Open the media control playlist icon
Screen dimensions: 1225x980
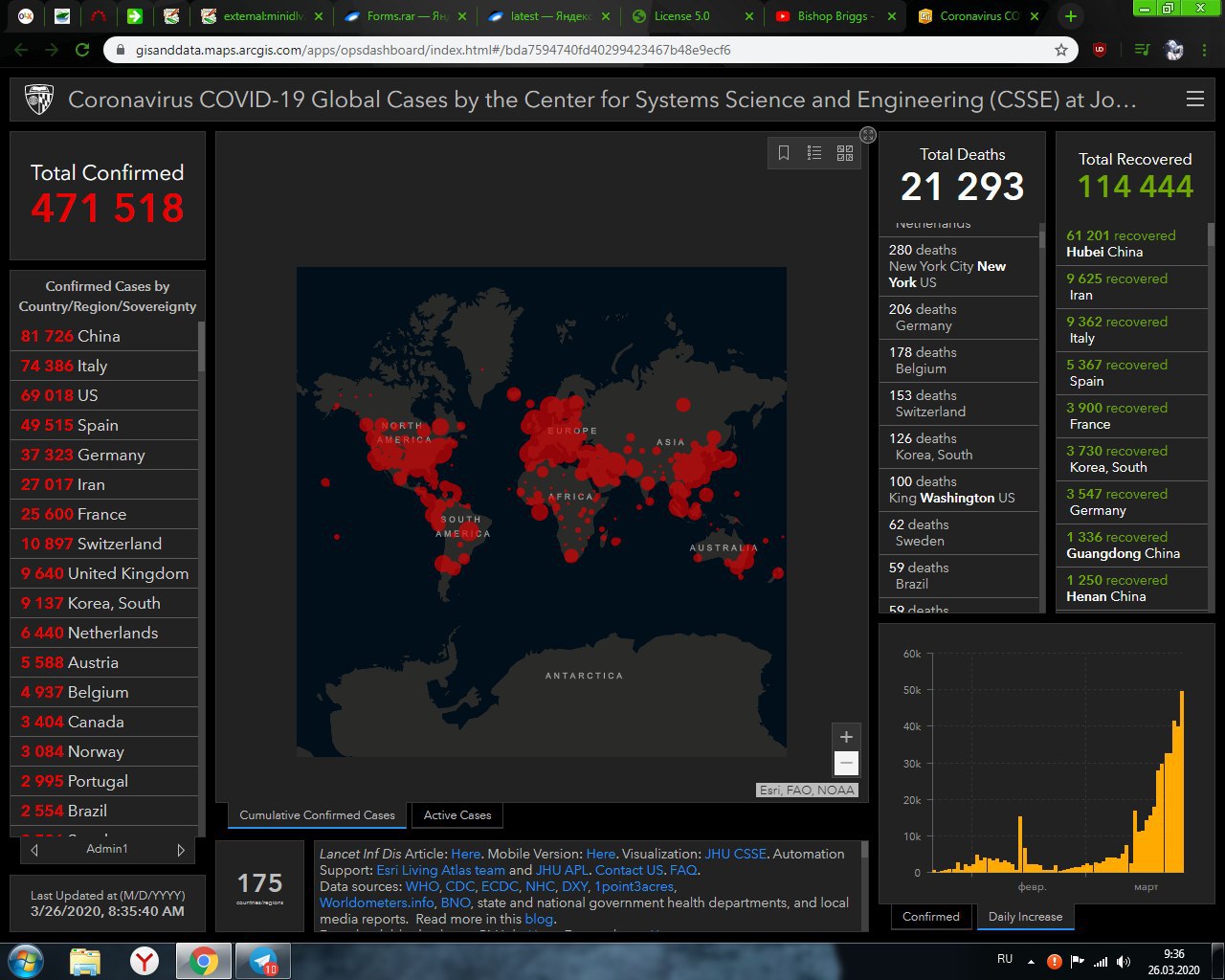(1143, 50)
